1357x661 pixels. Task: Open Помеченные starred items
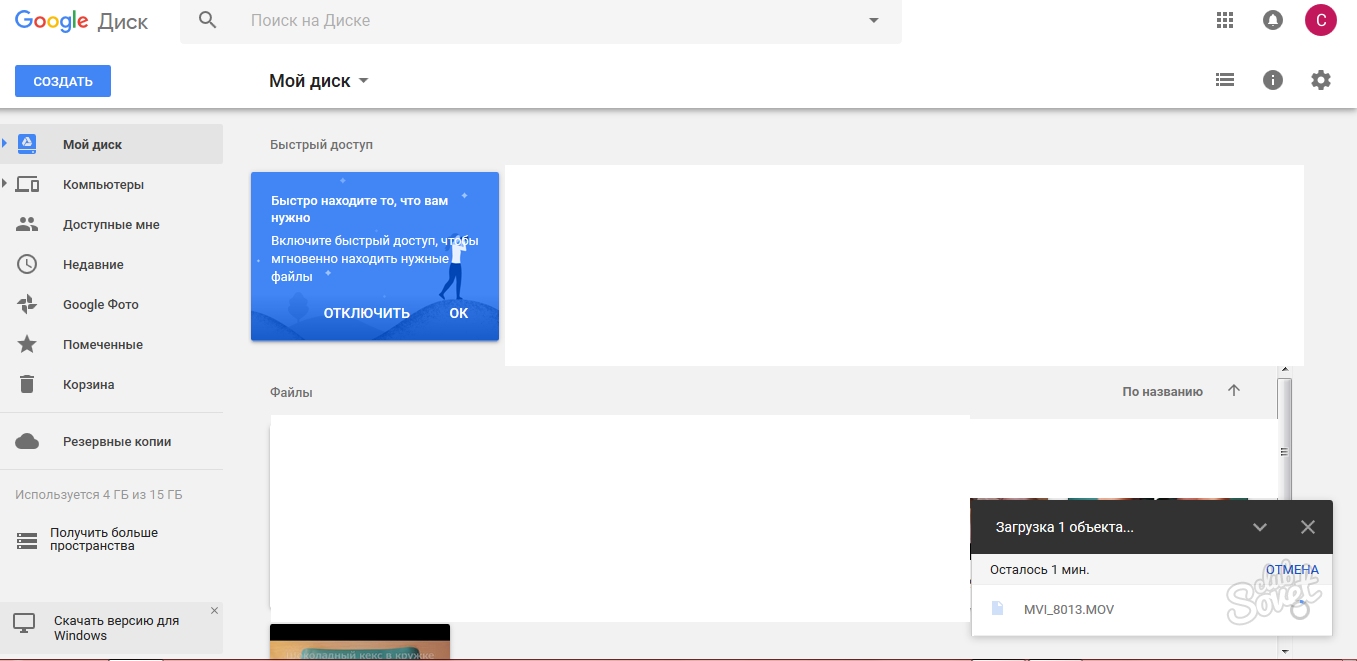[102, 345]
